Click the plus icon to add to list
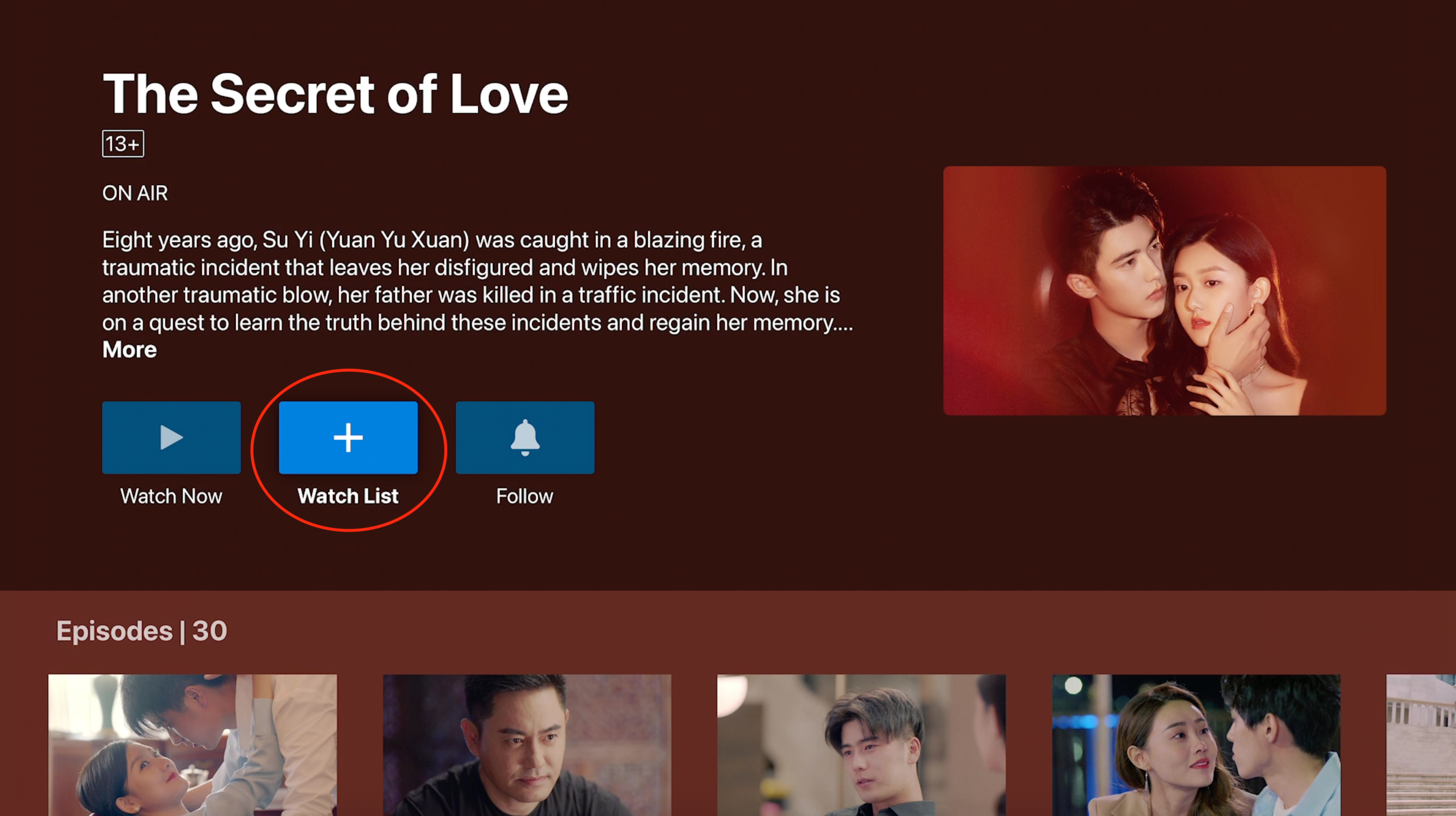Viewport: 1456px width, 816px height. click(348, 437)
